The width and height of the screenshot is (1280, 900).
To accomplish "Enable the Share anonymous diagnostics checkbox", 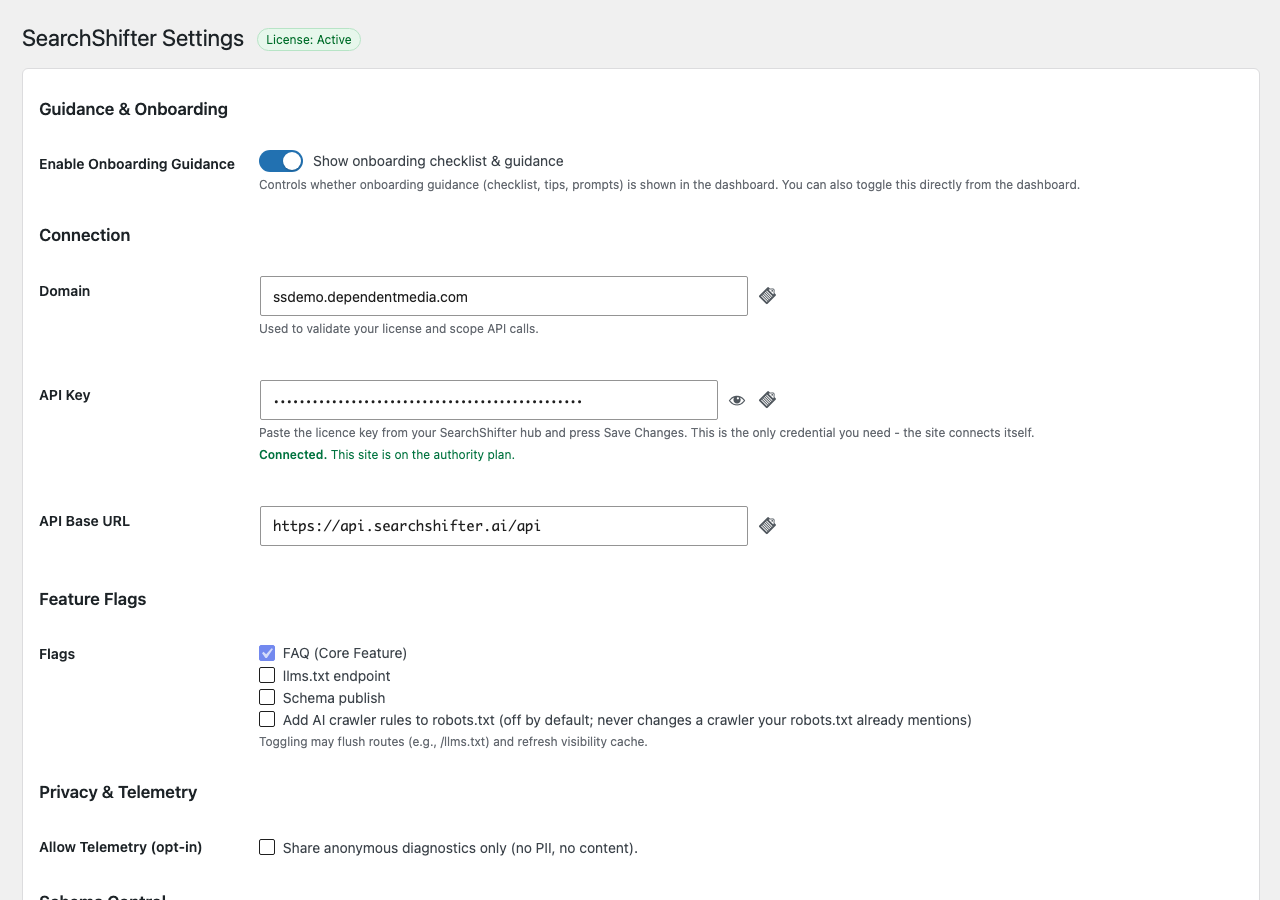I will (x=267, y=847).
